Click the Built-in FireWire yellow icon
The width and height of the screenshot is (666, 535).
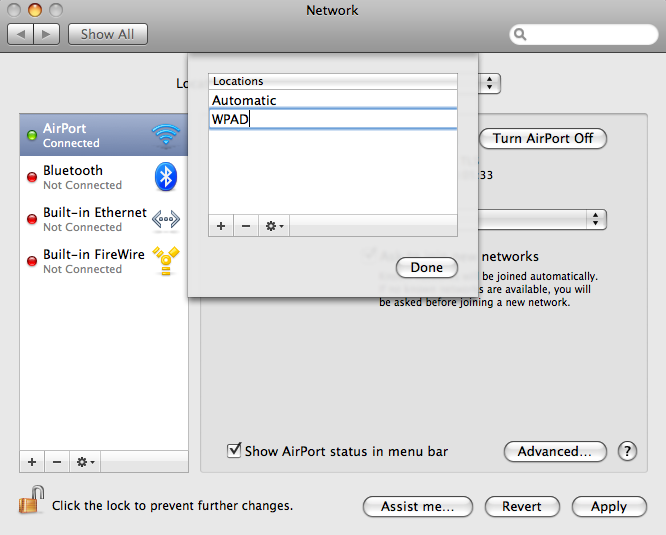[x=166, y=261]
